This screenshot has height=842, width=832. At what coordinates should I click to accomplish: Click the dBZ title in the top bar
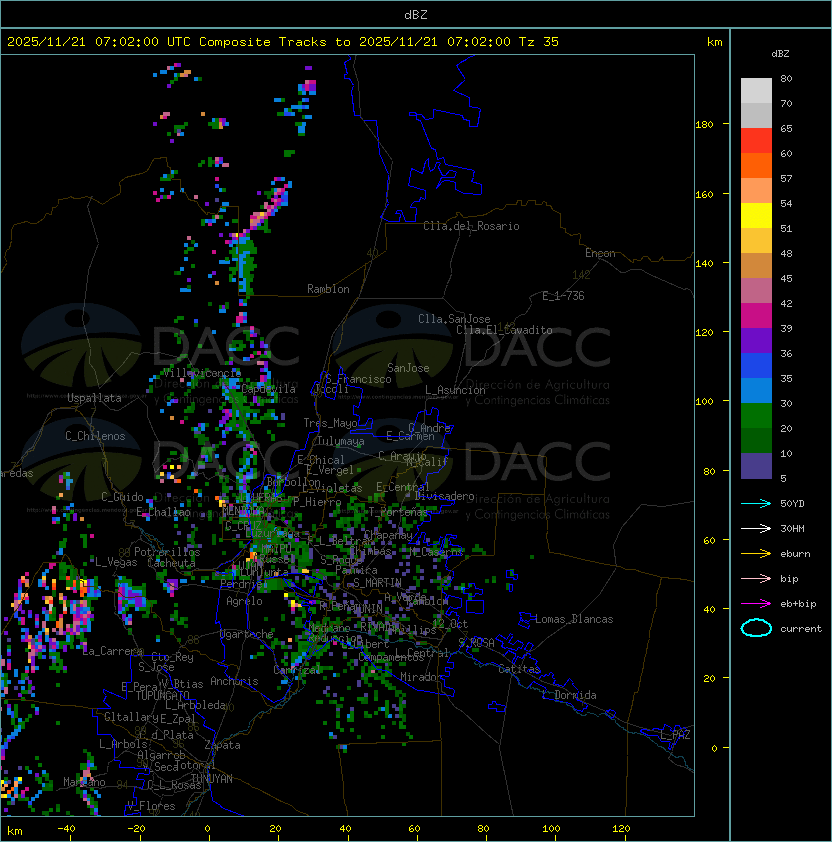pos(416,15)
